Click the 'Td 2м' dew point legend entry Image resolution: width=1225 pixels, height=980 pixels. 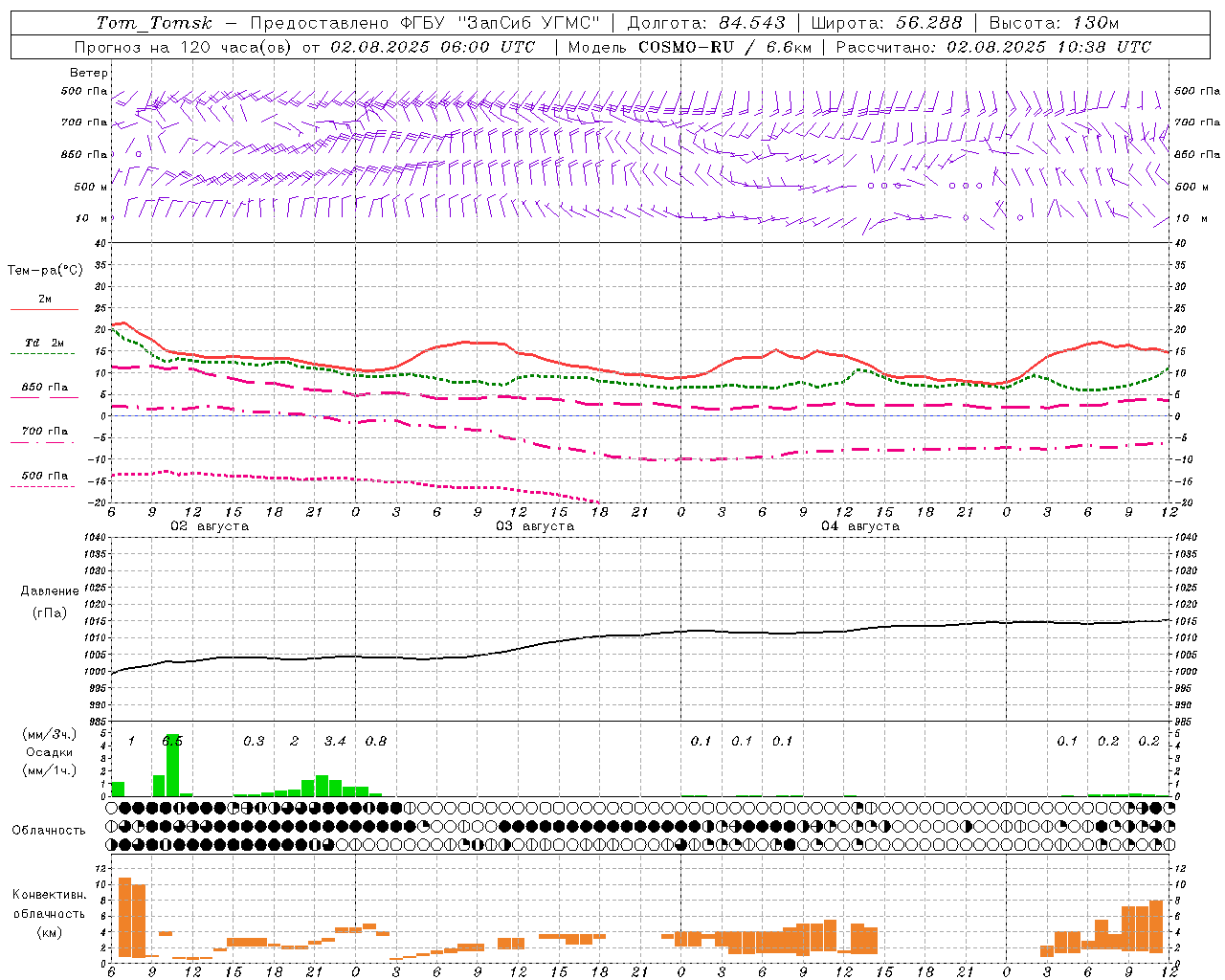coord(44,343)
